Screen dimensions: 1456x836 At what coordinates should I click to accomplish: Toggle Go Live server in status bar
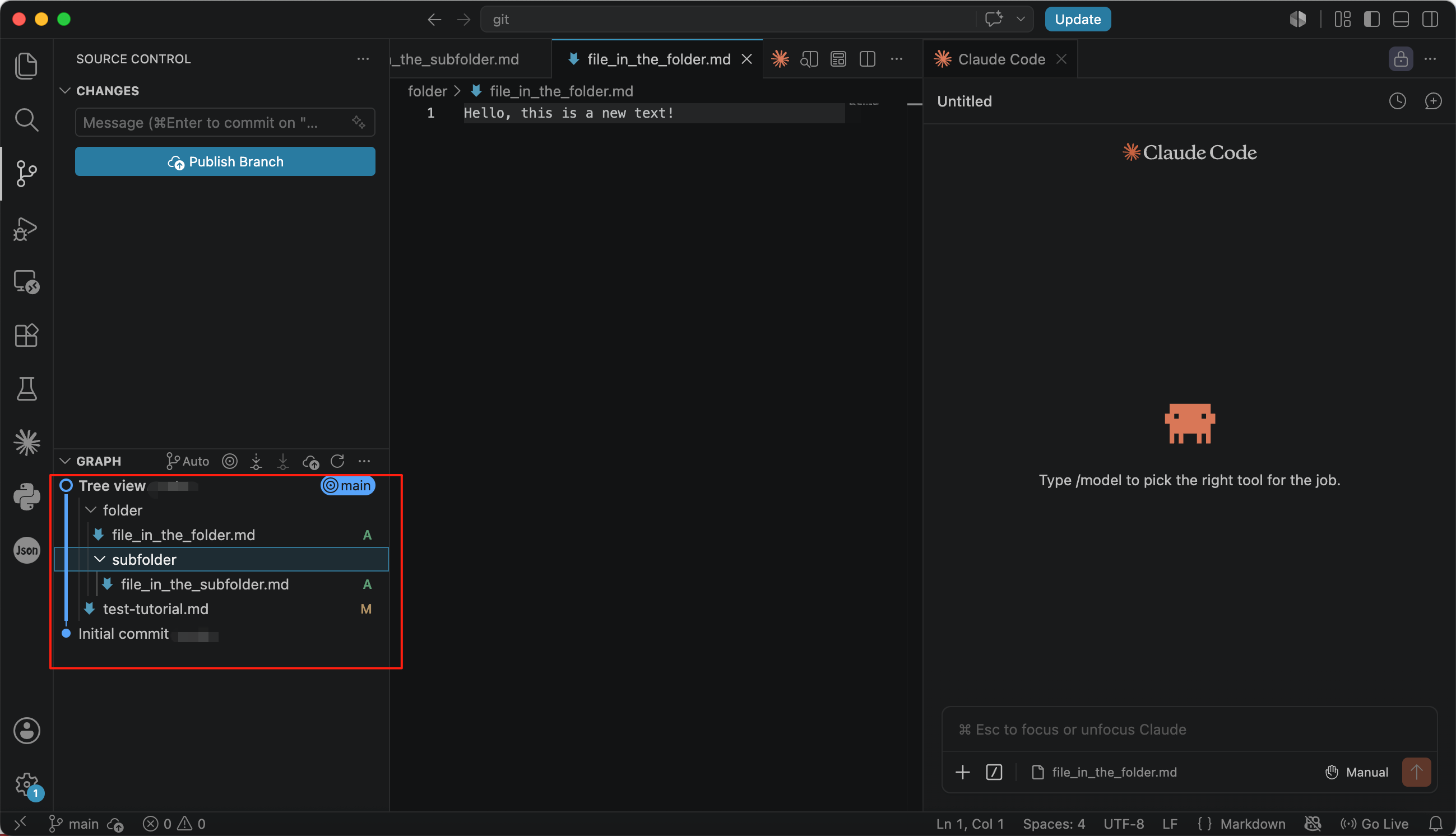click(x=1374, y=824)
